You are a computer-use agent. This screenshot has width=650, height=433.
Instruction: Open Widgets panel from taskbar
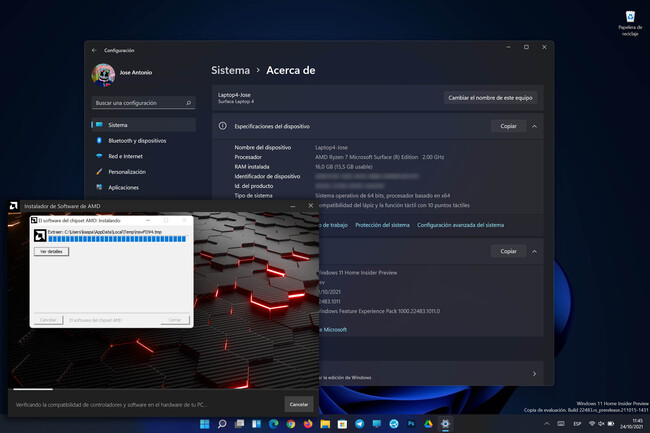pos(256,424)
